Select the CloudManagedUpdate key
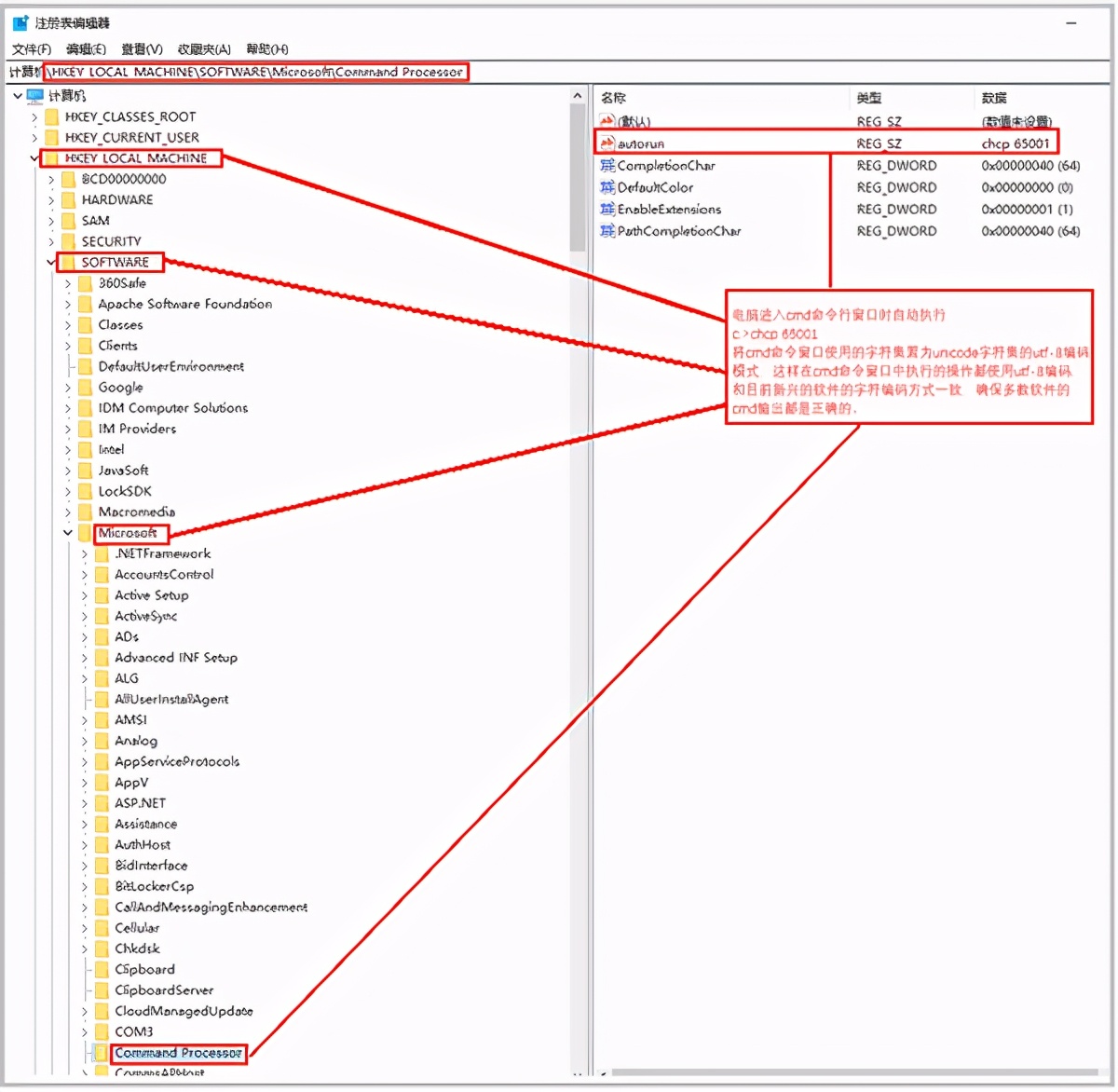 coord(184,1012)
